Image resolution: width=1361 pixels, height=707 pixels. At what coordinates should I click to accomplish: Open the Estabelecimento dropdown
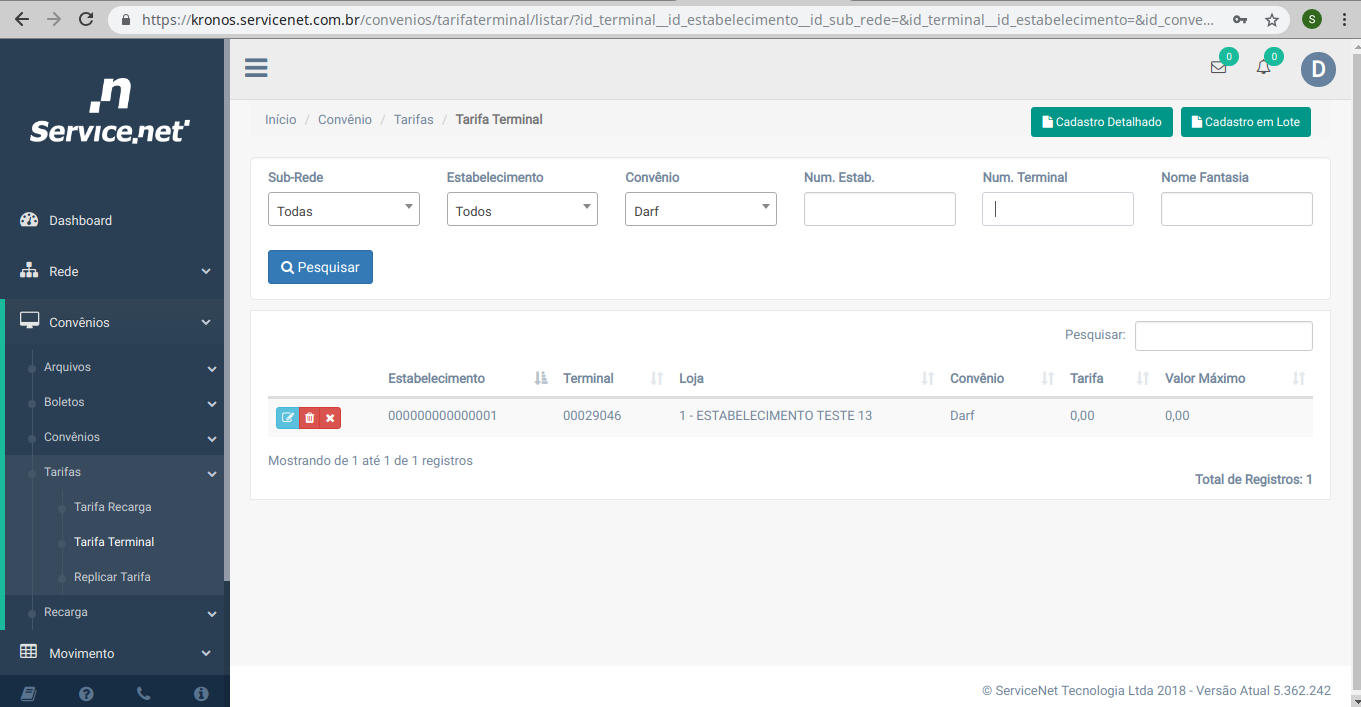(x=522, y=209)
